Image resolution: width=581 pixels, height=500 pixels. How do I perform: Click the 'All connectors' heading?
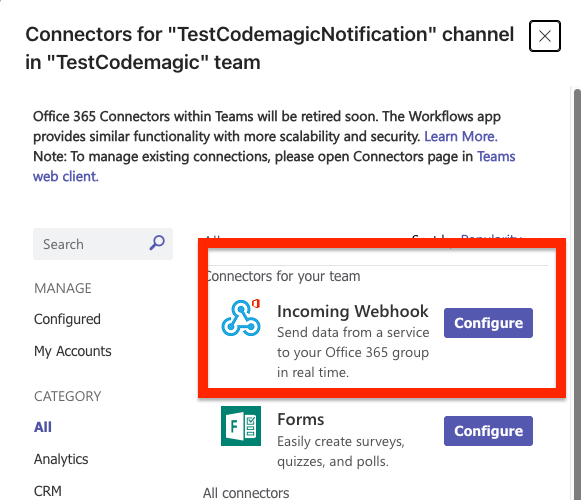[246, 493]
